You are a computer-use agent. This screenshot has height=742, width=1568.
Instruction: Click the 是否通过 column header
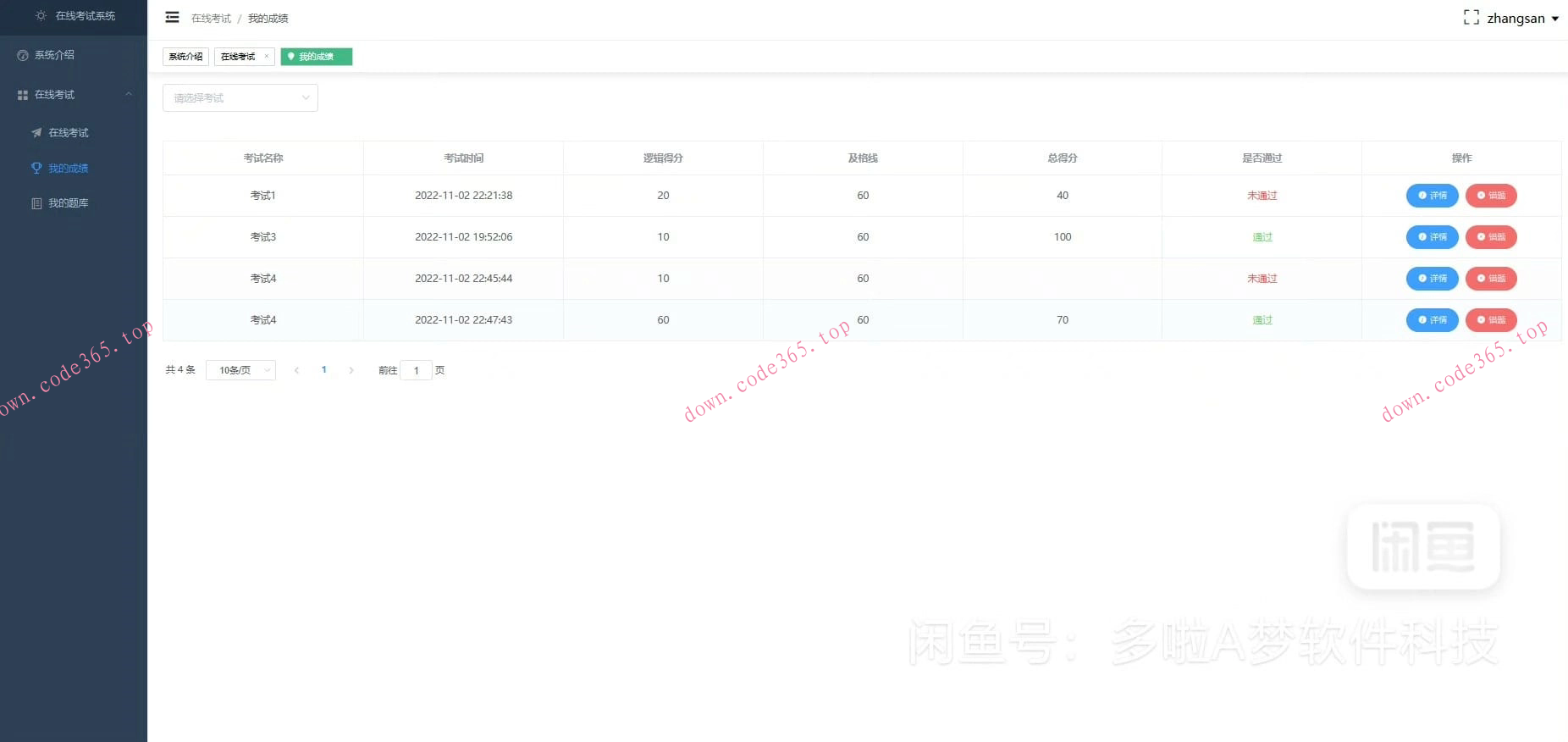pos(1262,158)
